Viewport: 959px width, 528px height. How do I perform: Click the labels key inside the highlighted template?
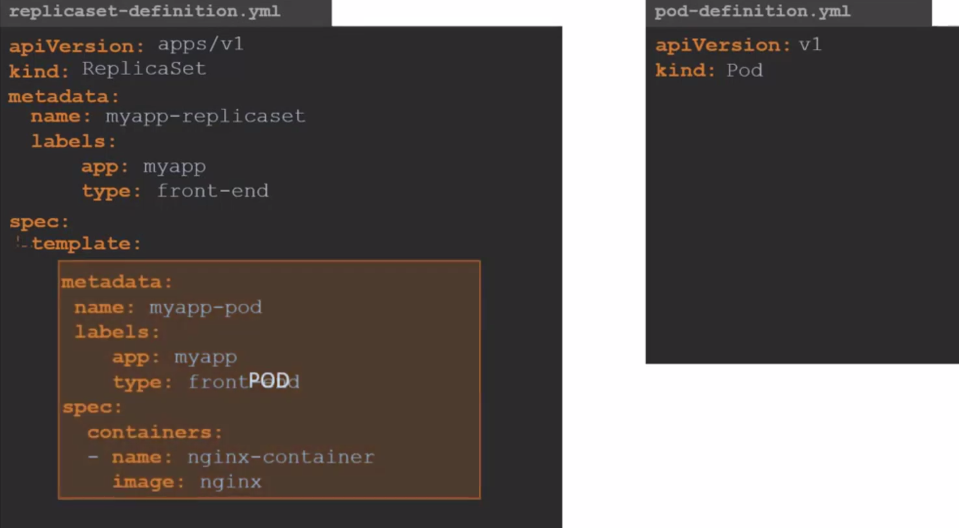[x=117, y=332]
